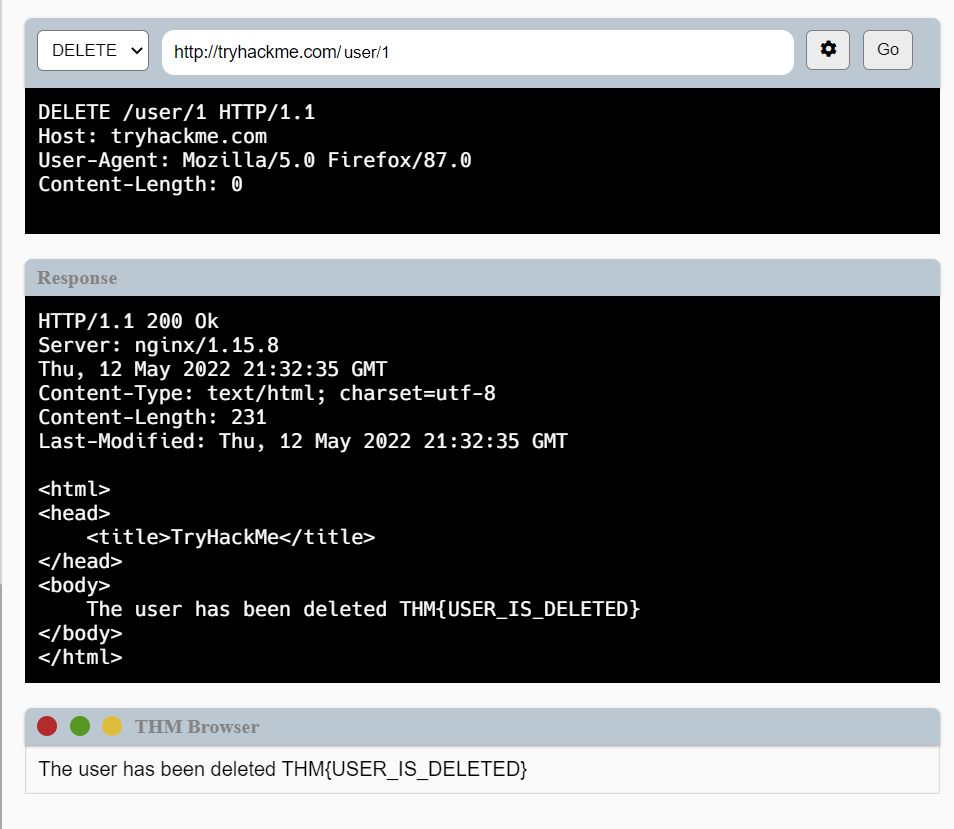The height and width of the screenshot is (829, 954).
Task: Click the THM Browser title label
Action: pos(197,727)
